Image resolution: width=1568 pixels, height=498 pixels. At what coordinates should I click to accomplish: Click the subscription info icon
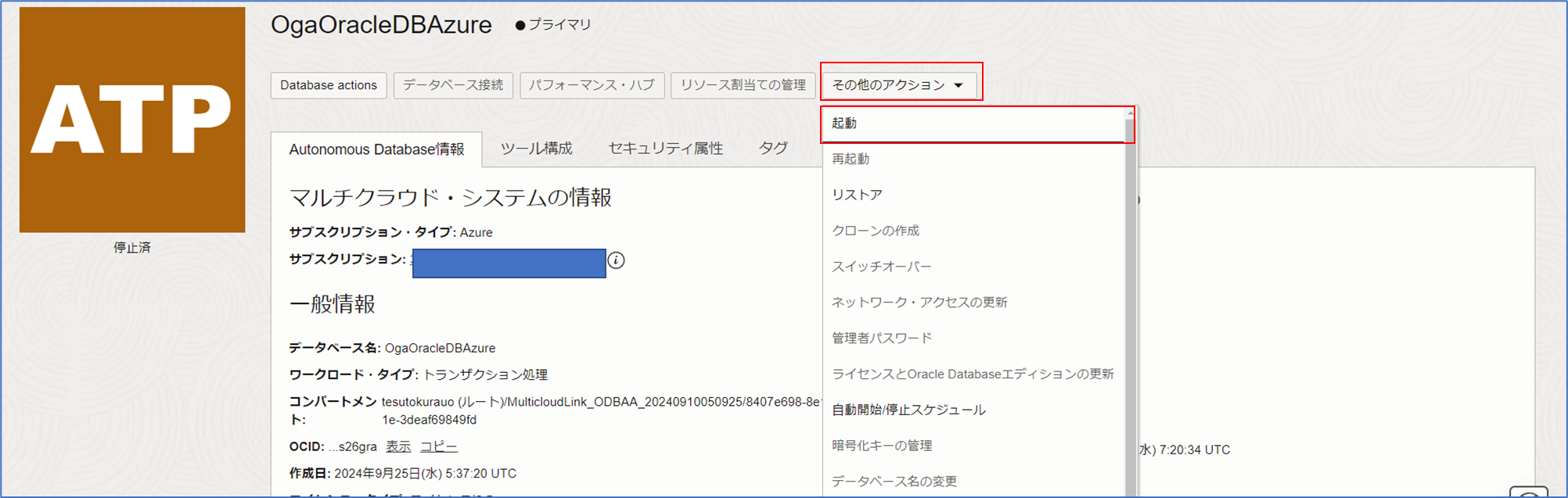tap(616, 260)
